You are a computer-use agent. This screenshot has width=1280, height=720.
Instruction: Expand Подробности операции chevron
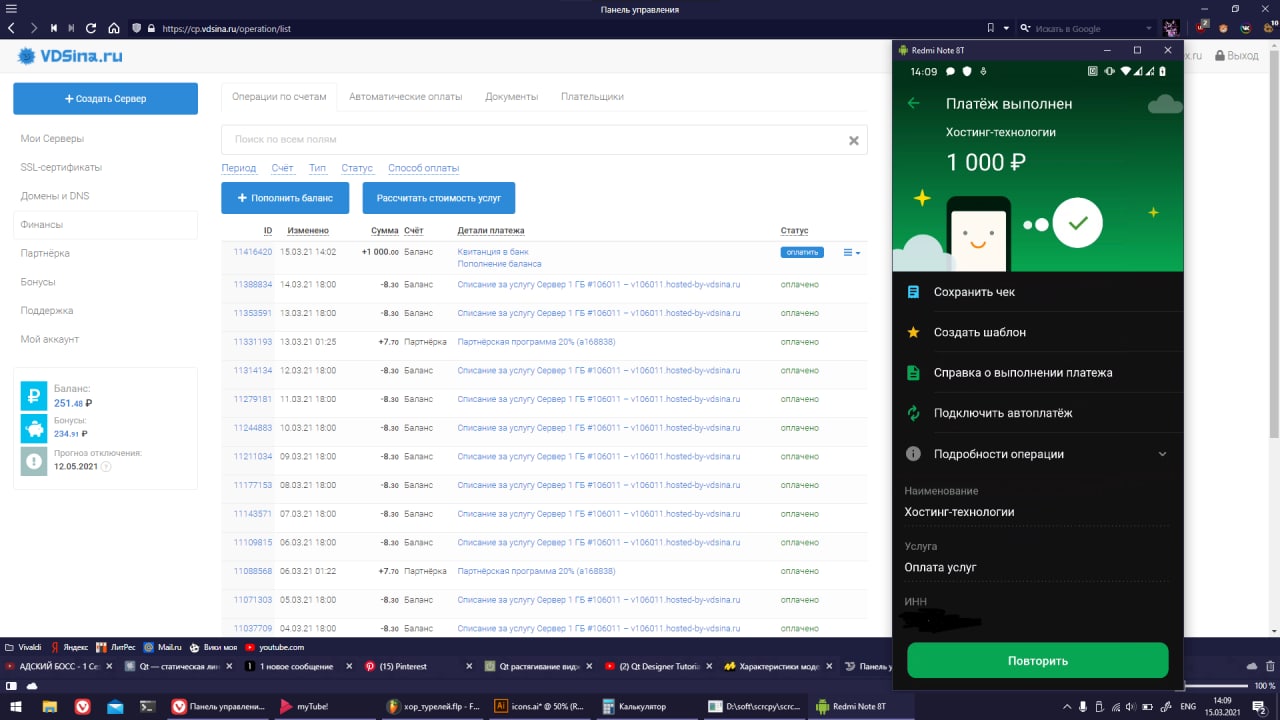(x=1162, y=454)
